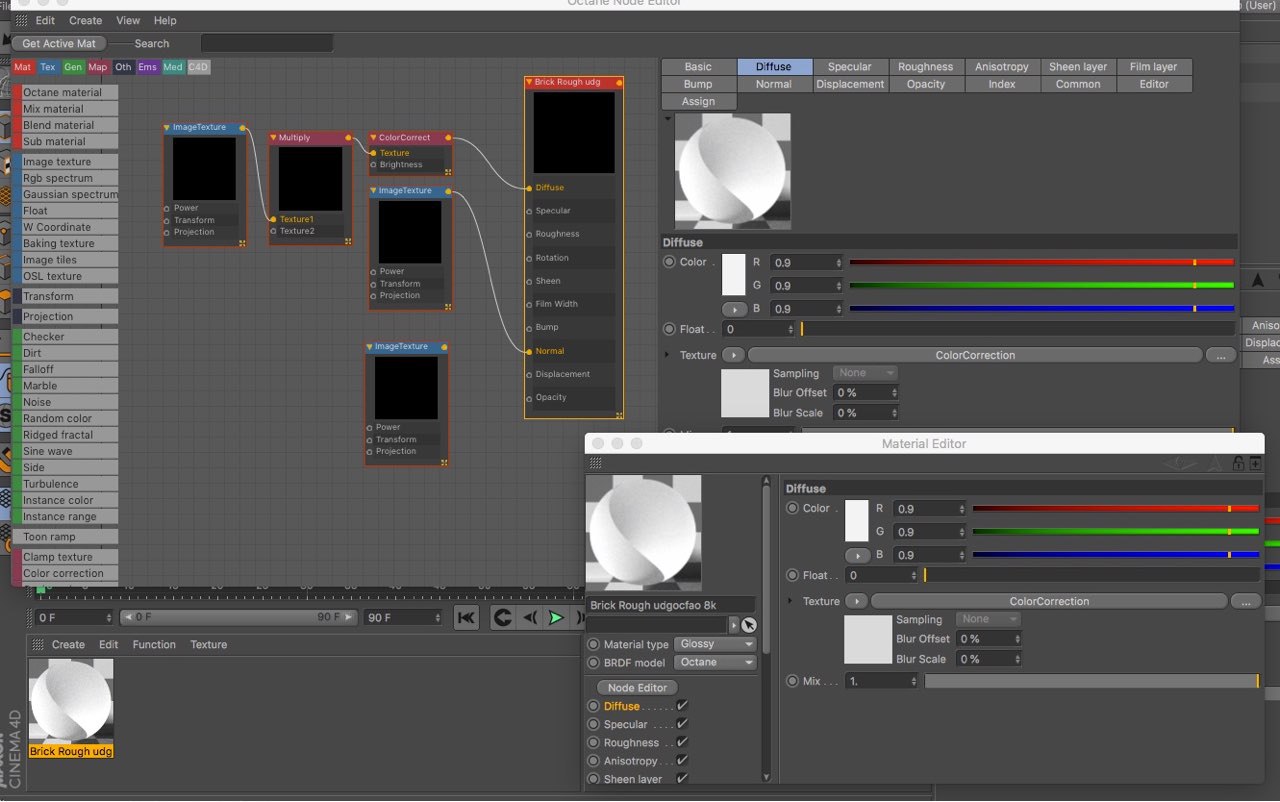Collapse the first ImageTexture node left of Multiply
This screenshot has width=1280, height=802.
(167, 128)
